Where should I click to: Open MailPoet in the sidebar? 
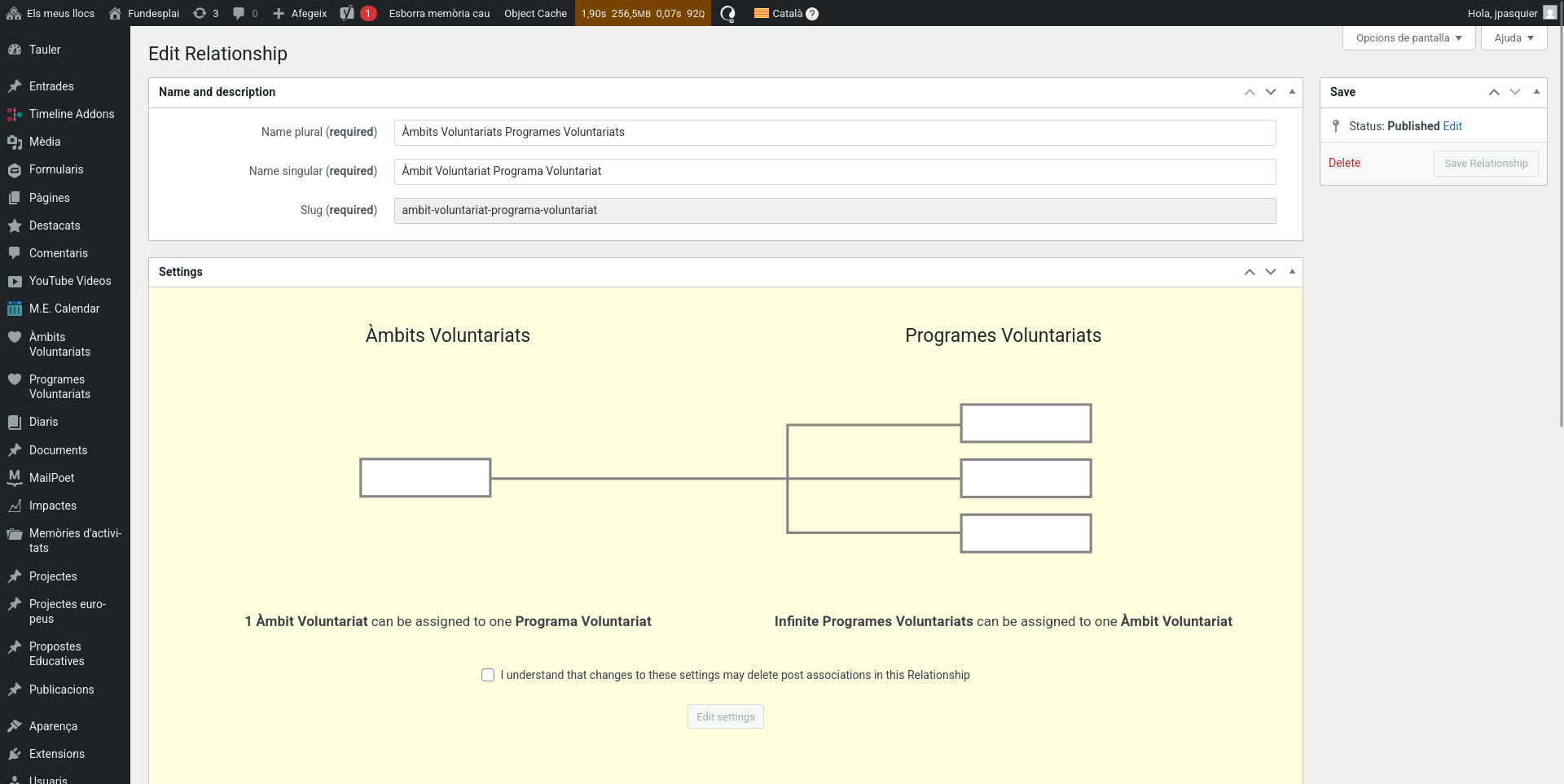coord(51,478)
